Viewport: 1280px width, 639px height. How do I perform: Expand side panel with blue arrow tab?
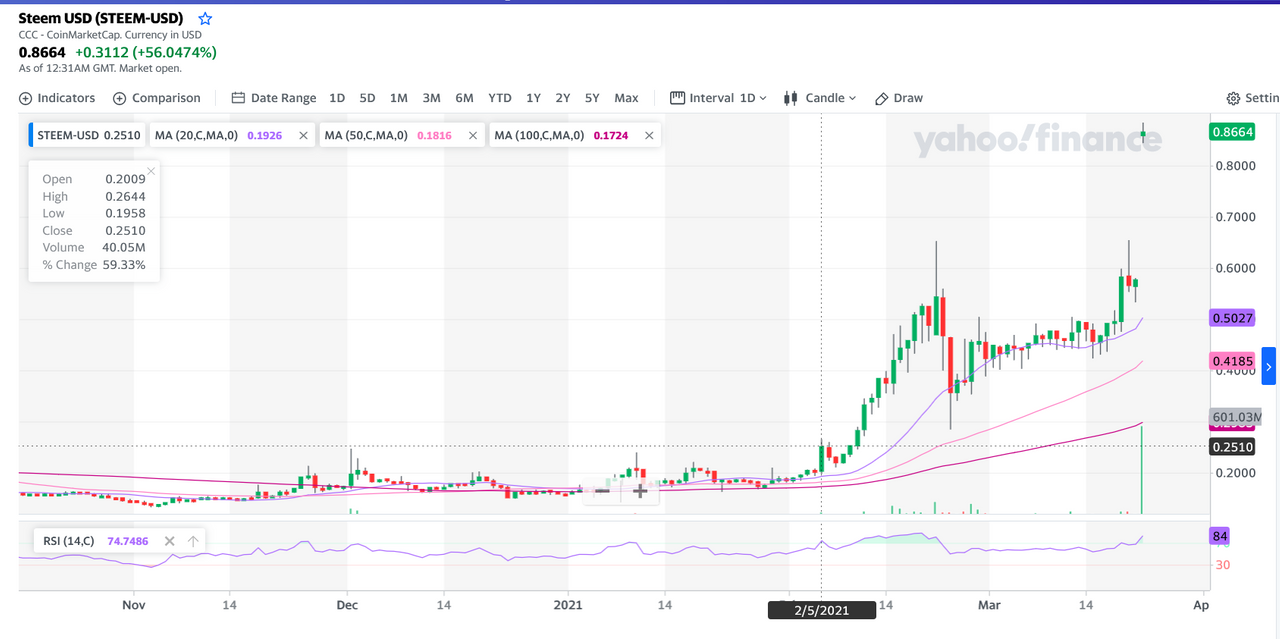1268,366
